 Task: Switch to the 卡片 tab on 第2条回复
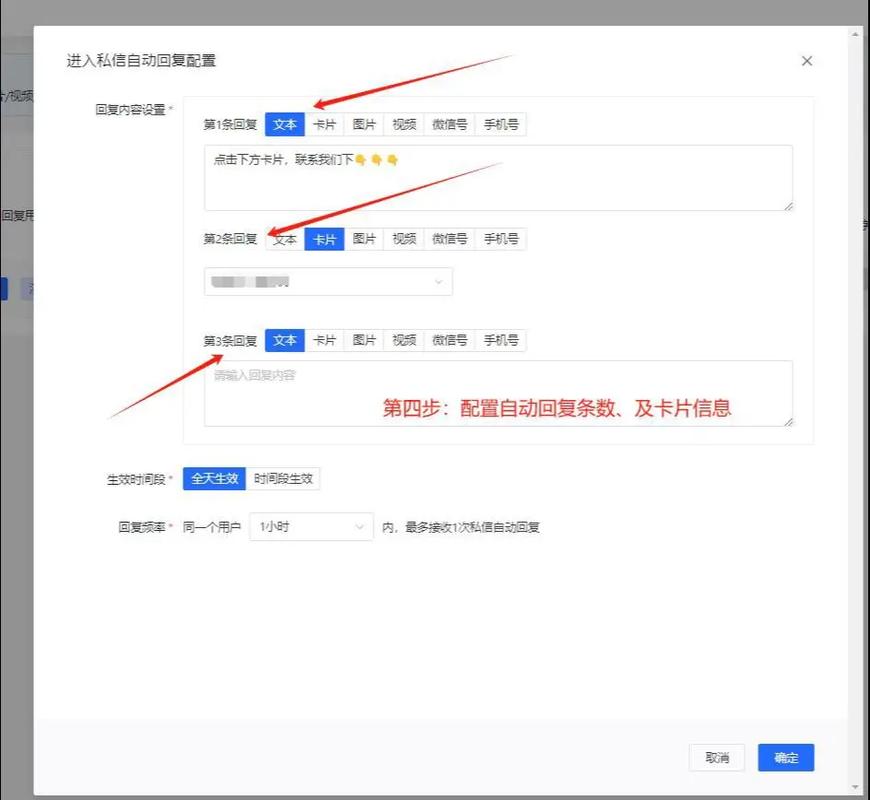pos(324,239)
